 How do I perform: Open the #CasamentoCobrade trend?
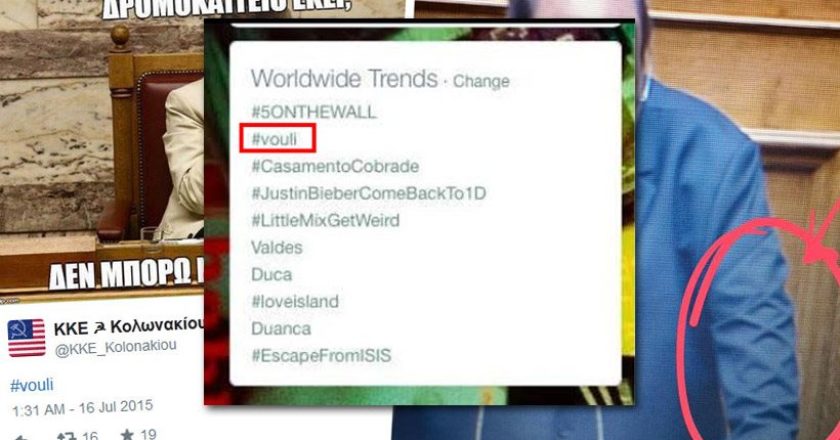[x=335, y=166]
